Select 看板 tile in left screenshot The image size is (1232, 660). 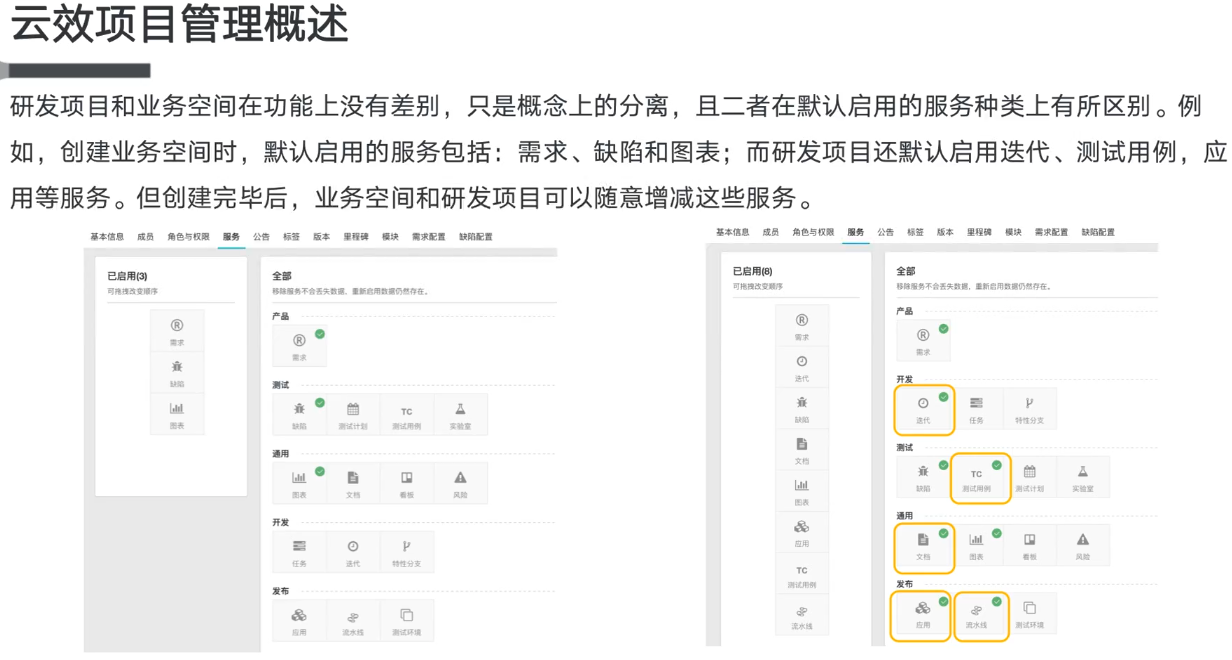[x=407, y=483]
